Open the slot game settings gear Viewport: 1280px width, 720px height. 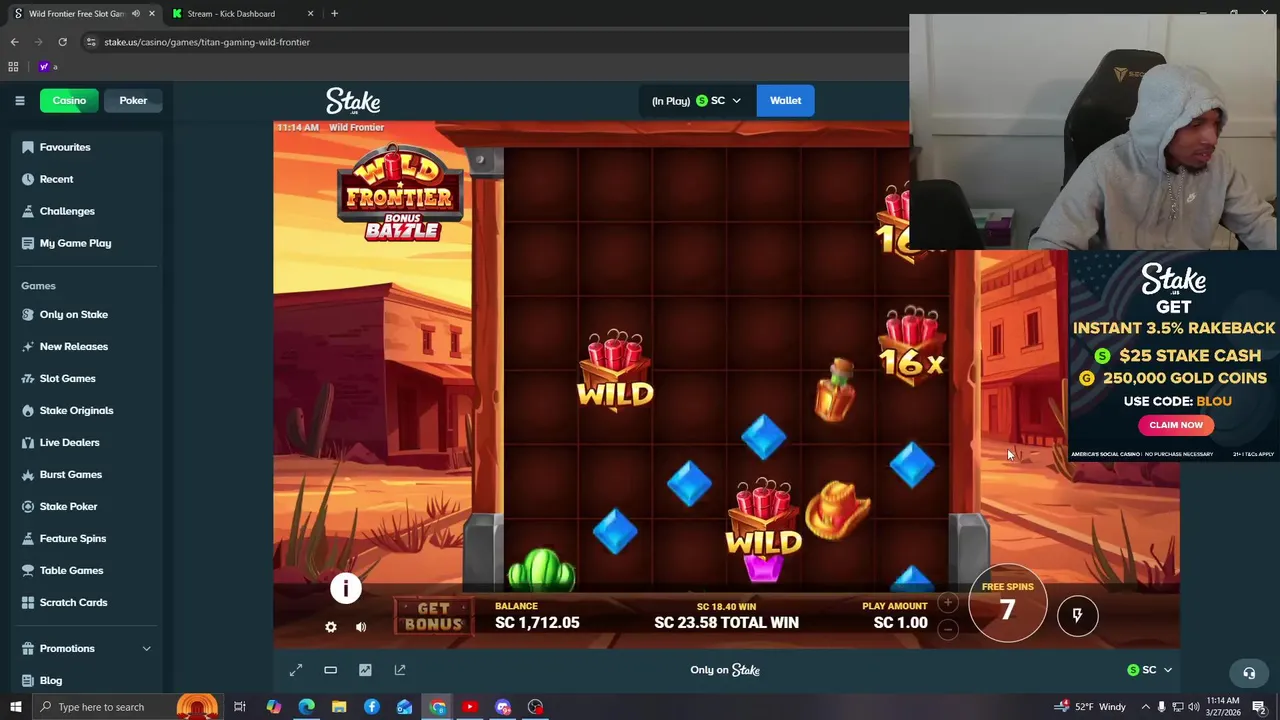pyautogui.click(x=331, y=627)
